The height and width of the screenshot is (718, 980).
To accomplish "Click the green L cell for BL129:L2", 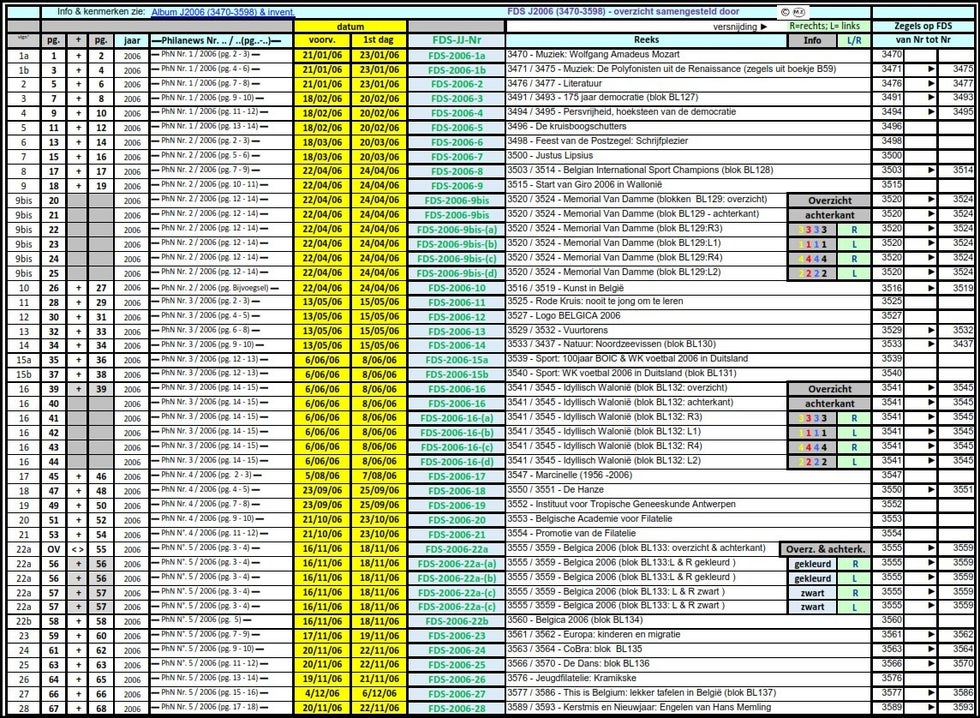I will 853,272.
